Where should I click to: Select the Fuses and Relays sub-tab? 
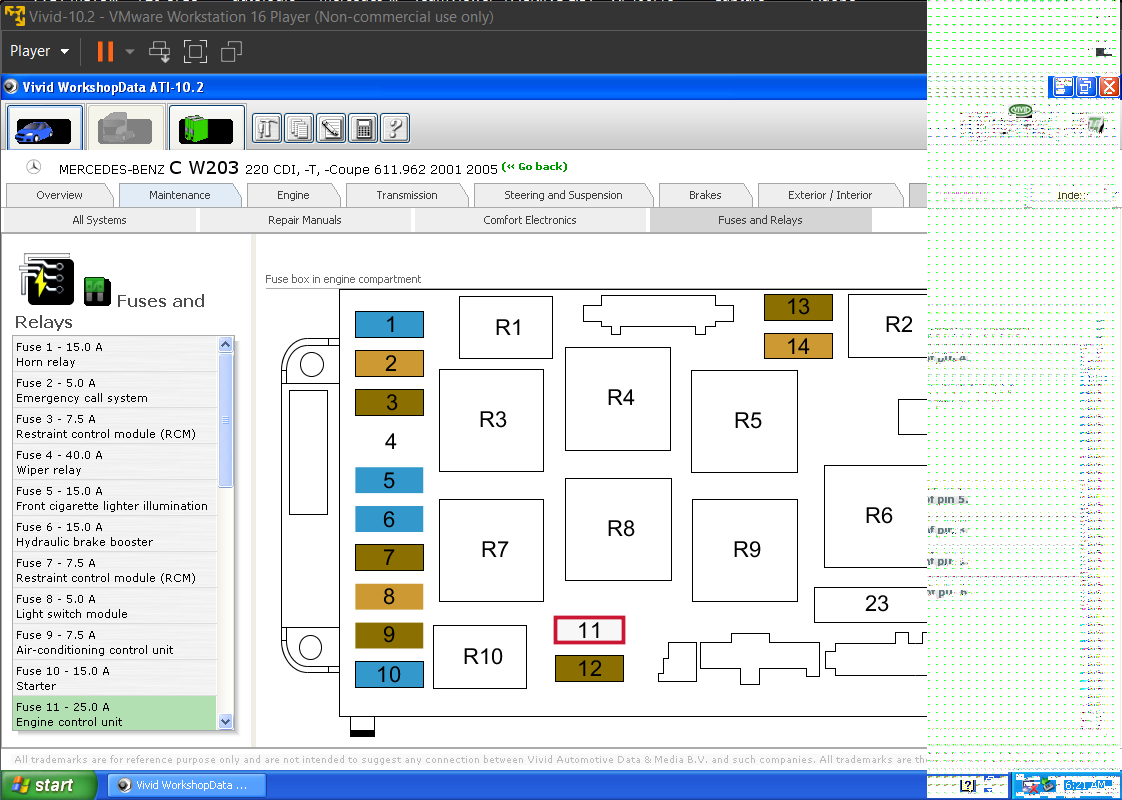(x=760, y=220)
